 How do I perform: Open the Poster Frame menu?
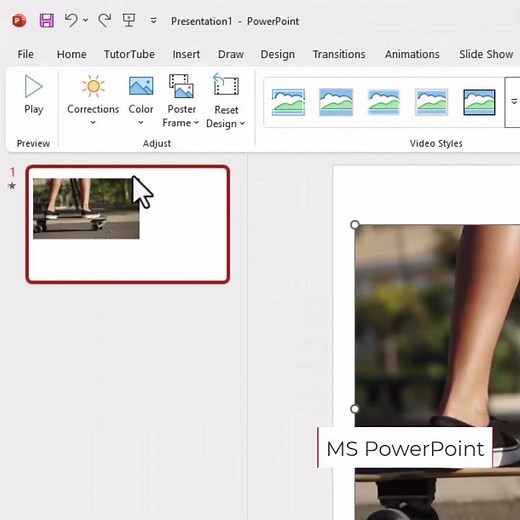click(181, 100)
